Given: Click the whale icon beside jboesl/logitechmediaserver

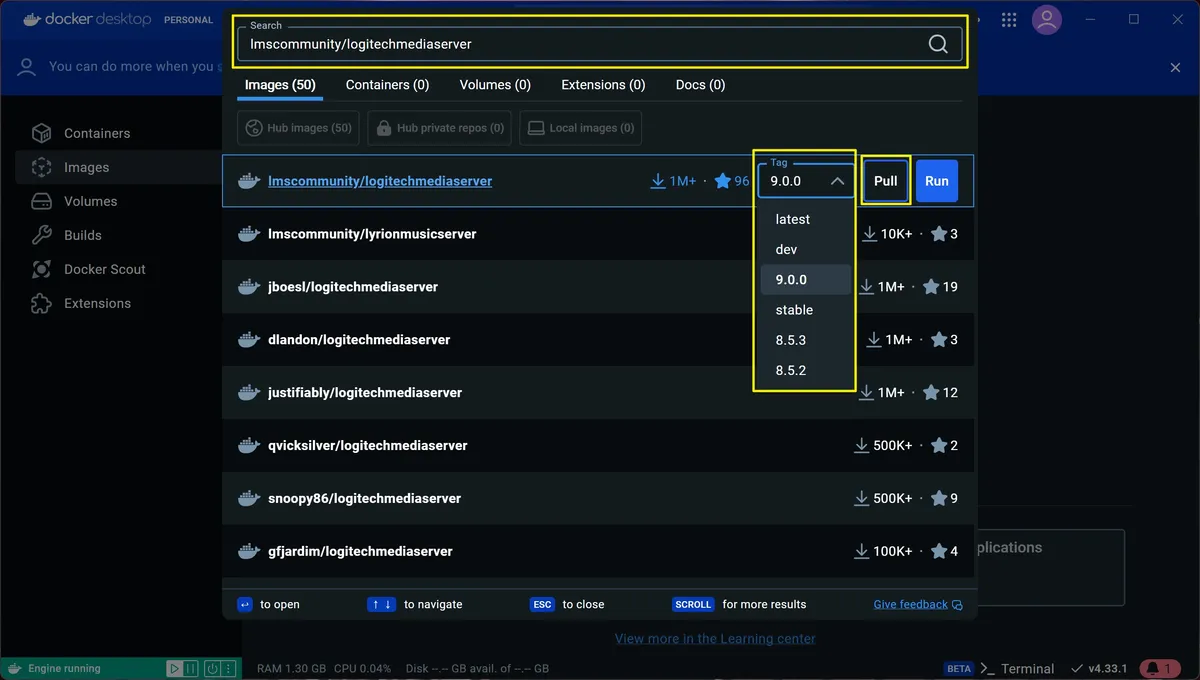Looking at the screenshot, I should pyautogui.click(x=249, y=287).
